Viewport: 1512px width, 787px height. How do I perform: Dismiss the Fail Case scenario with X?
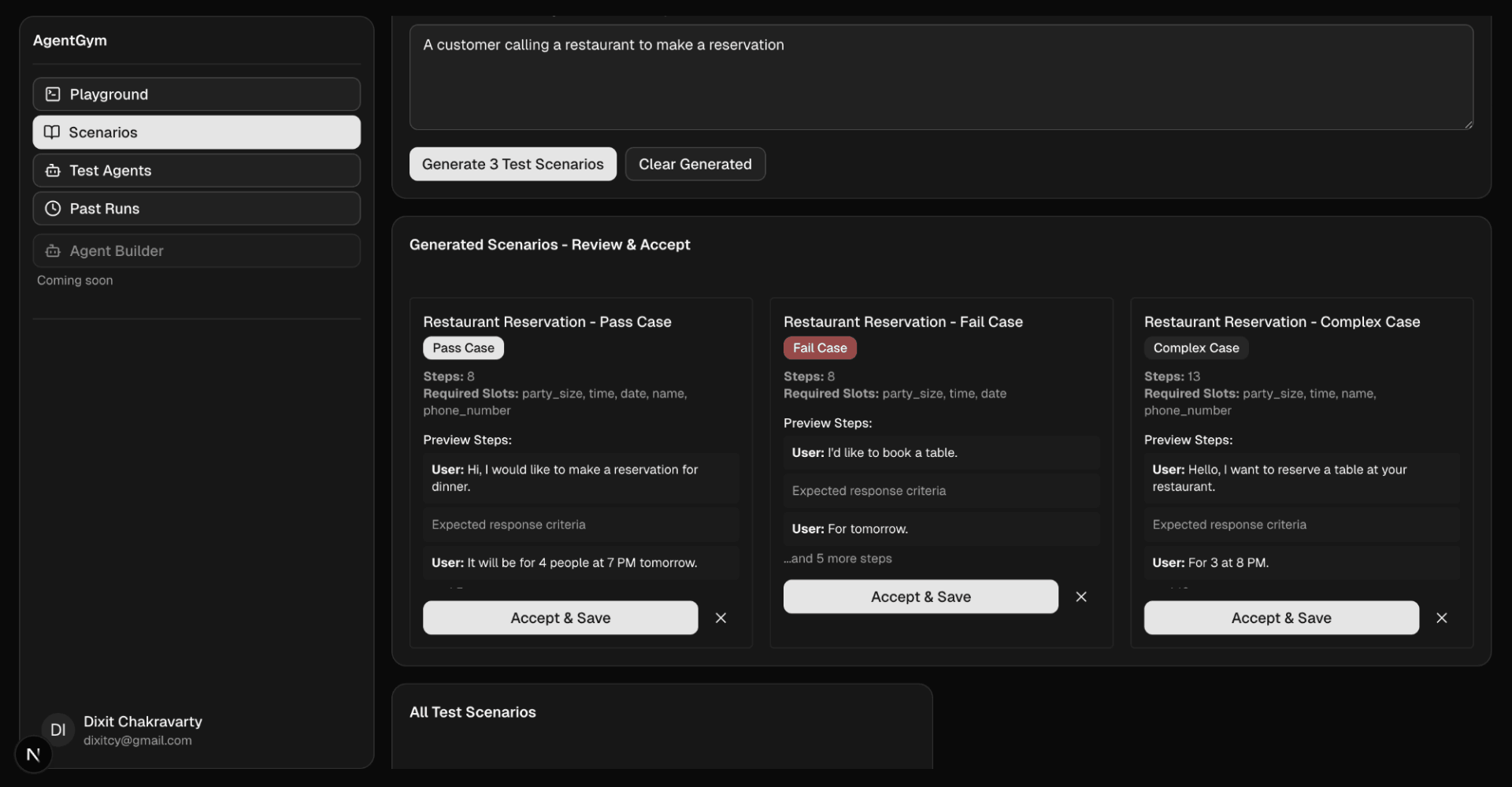[x=1081, y=597]
